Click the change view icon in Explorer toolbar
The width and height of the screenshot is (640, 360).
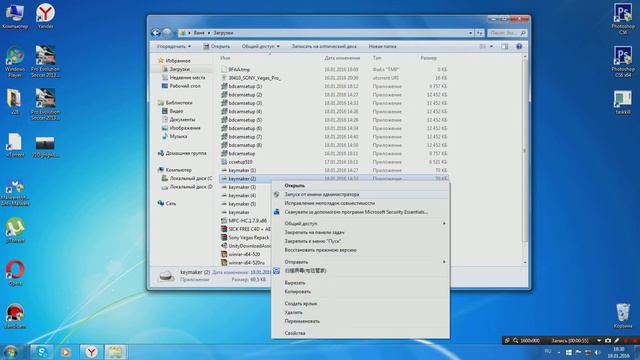point(482,47)
